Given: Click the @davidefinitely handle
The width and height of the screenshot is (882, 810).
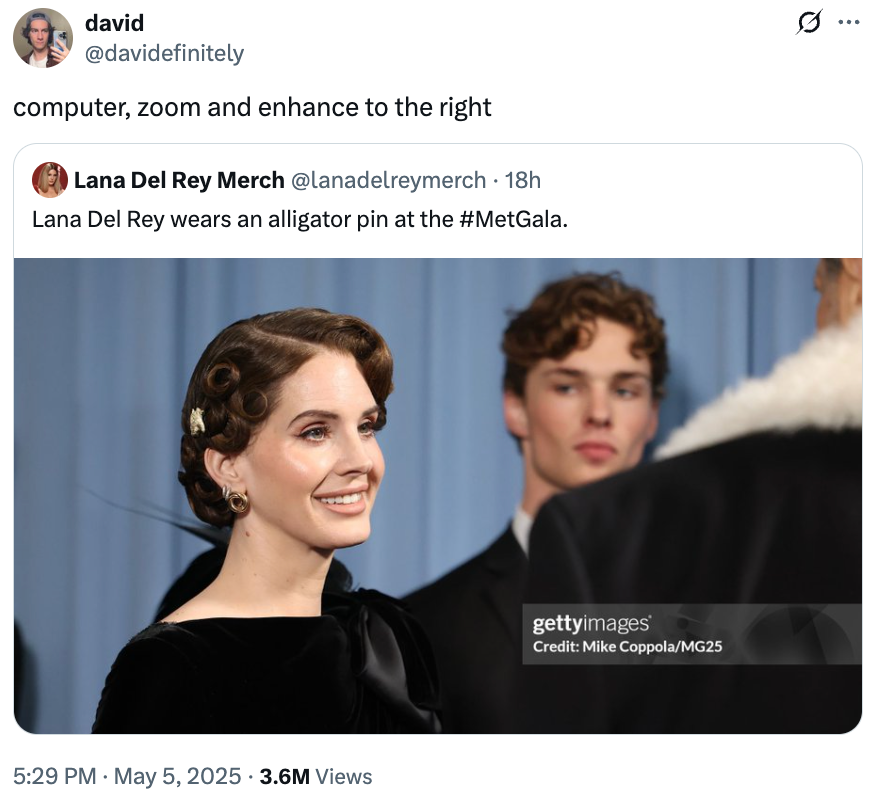Looking at the screenshot, I should 164,53.
